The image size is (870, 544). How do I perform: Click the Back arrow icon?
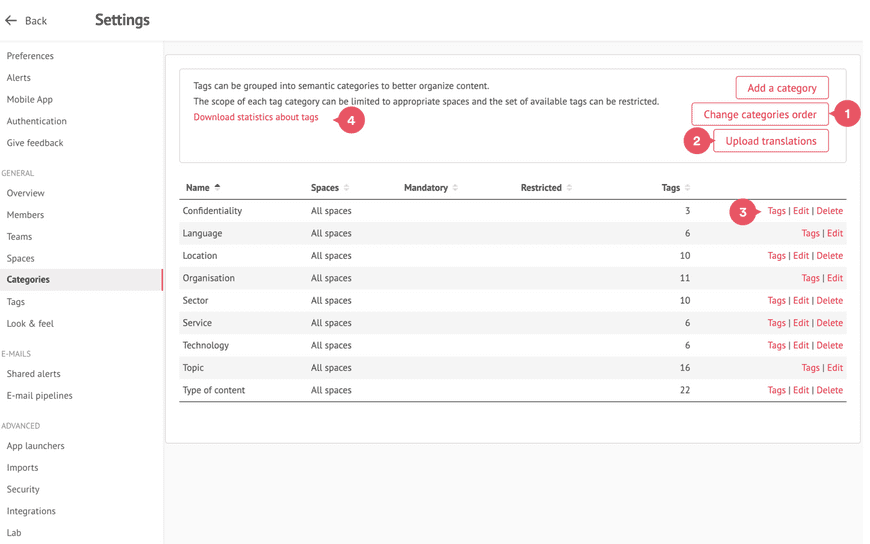(11, 21)
